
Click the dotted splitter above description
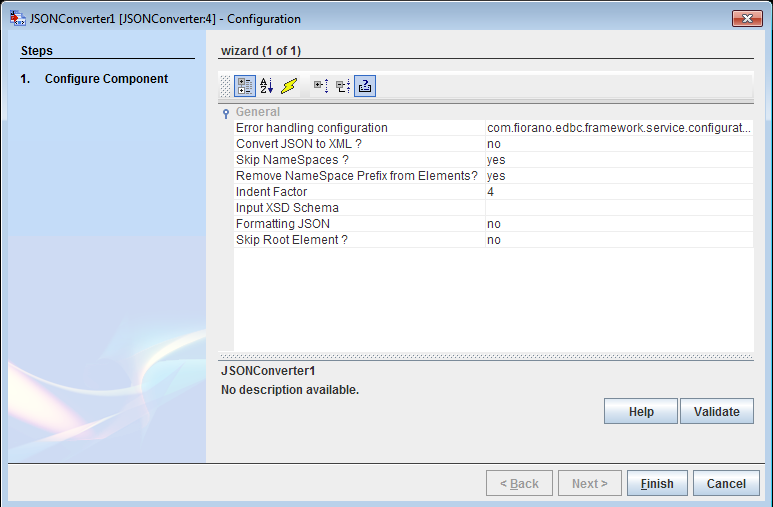coord(486,356)
